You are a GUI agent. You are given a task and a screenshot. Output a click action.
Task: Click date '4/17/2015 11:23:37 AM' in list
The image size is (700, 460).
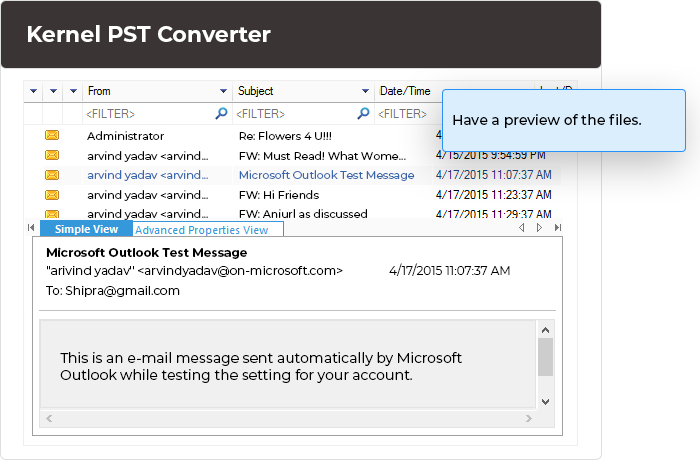pos(493,195)
